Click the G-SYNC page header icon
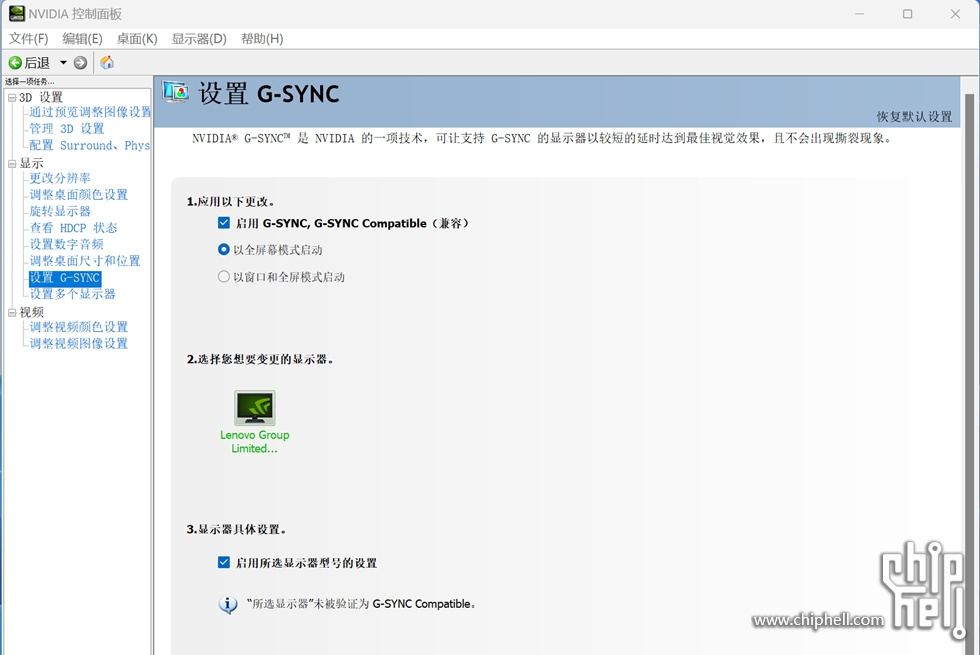Screen dimensions: 980x655 pos(176,93)
